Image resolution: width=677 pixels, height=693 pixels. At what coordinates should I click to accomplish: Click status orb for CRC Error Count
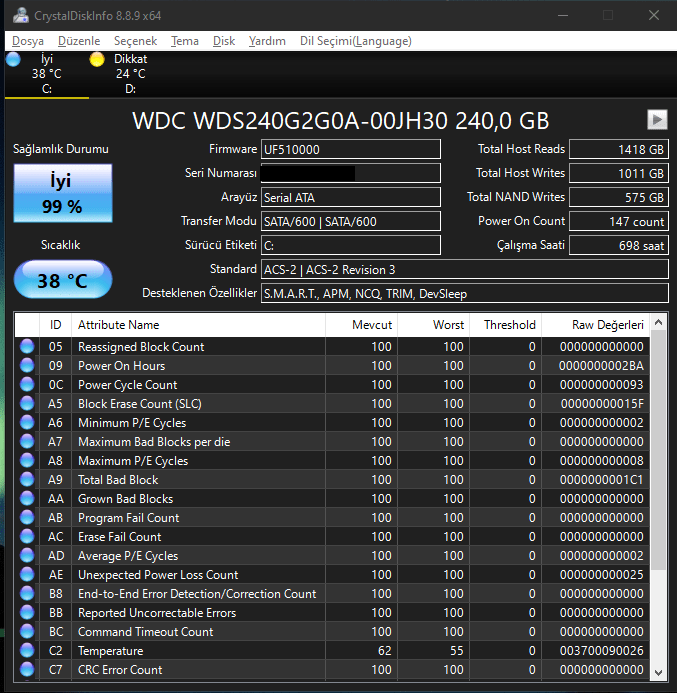[27, 670]
